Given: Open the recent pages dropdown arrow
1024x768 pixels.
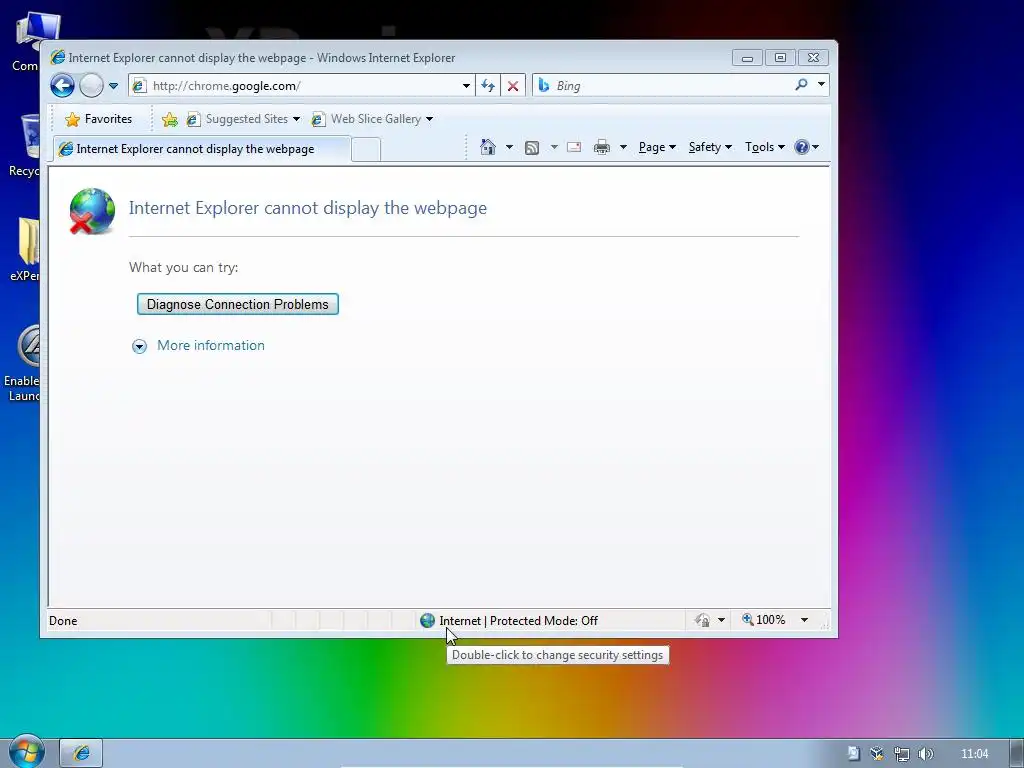Looking at the screenshot, I should 113,86.
